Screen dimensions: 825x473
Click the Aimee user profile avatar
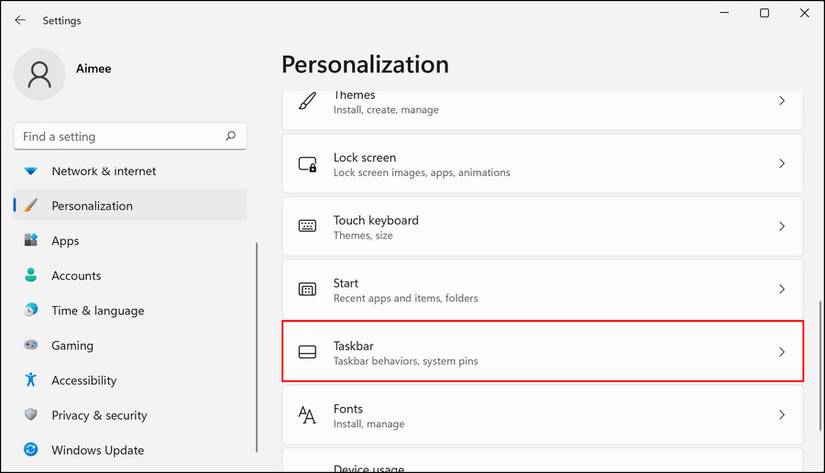pos(40,75)
